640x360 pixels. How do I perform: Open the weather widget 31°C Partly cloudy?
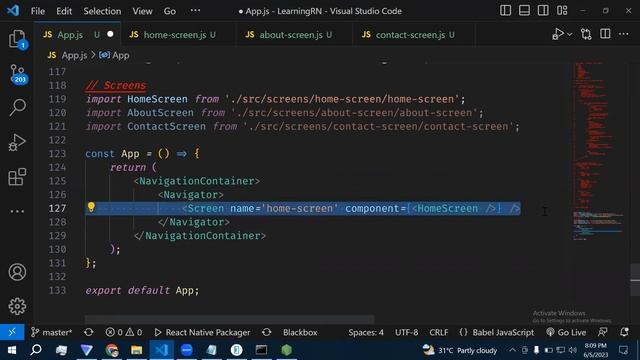[460, 350]
